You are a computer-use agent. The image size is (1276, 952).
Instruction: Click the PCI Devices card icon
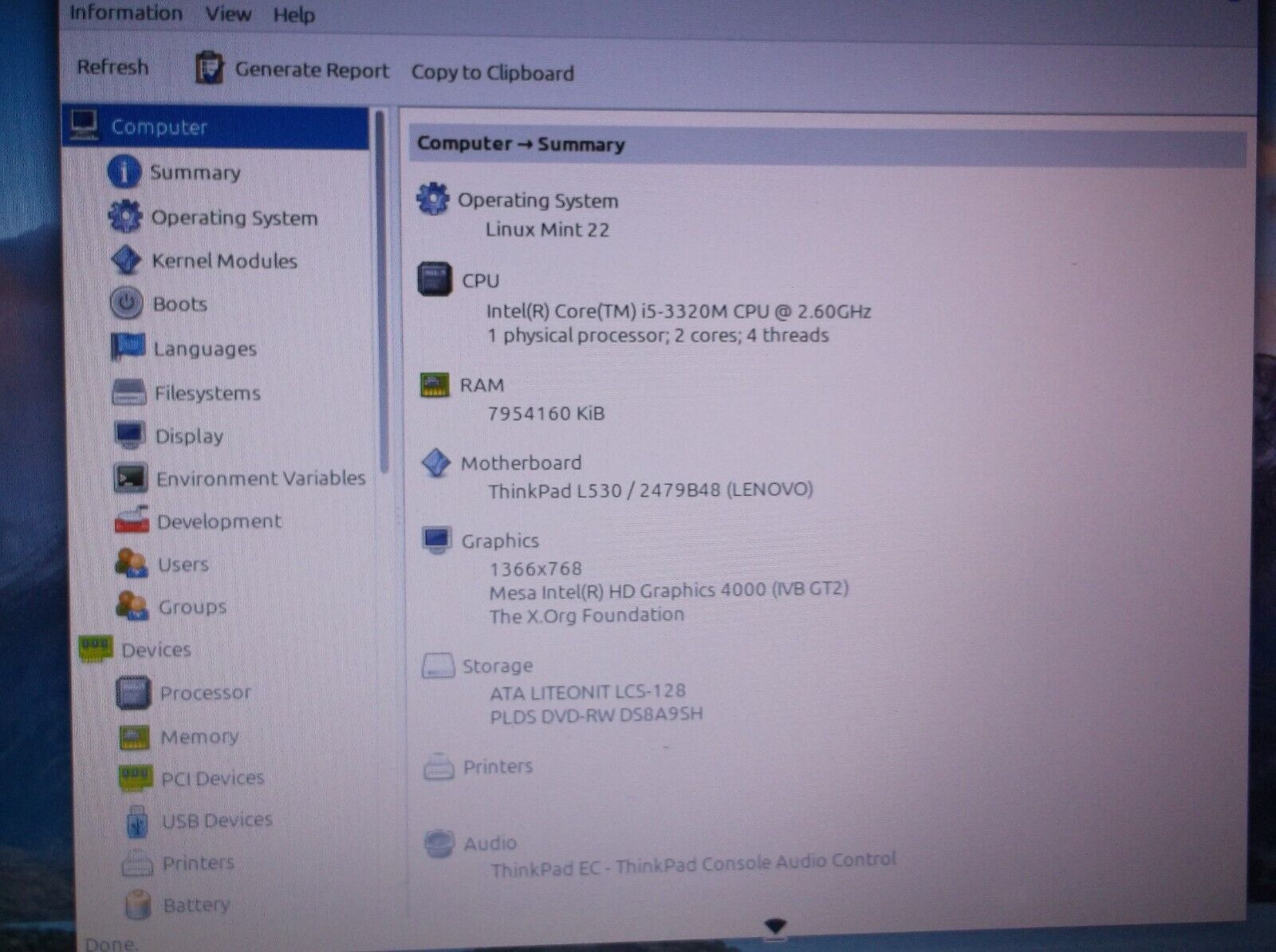coord(136,778)
